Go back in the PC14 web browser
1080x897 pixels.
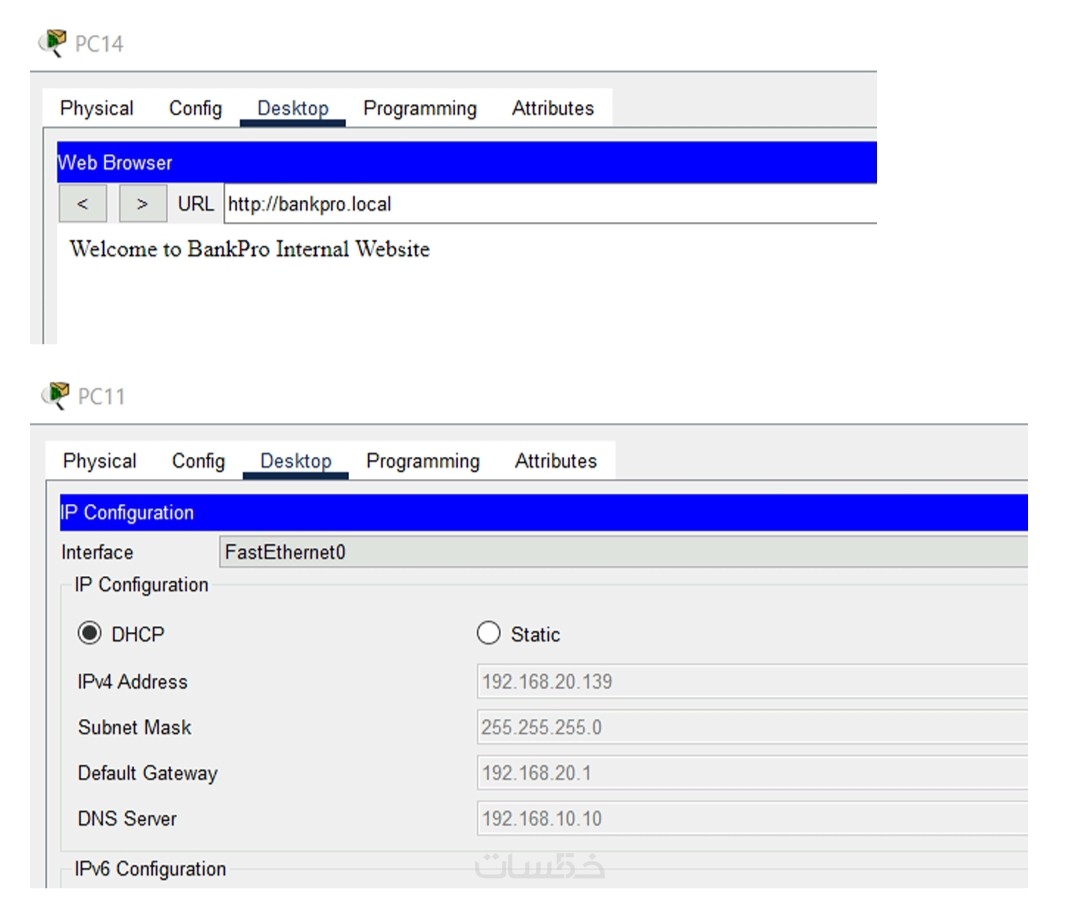[x=83, y=204]
